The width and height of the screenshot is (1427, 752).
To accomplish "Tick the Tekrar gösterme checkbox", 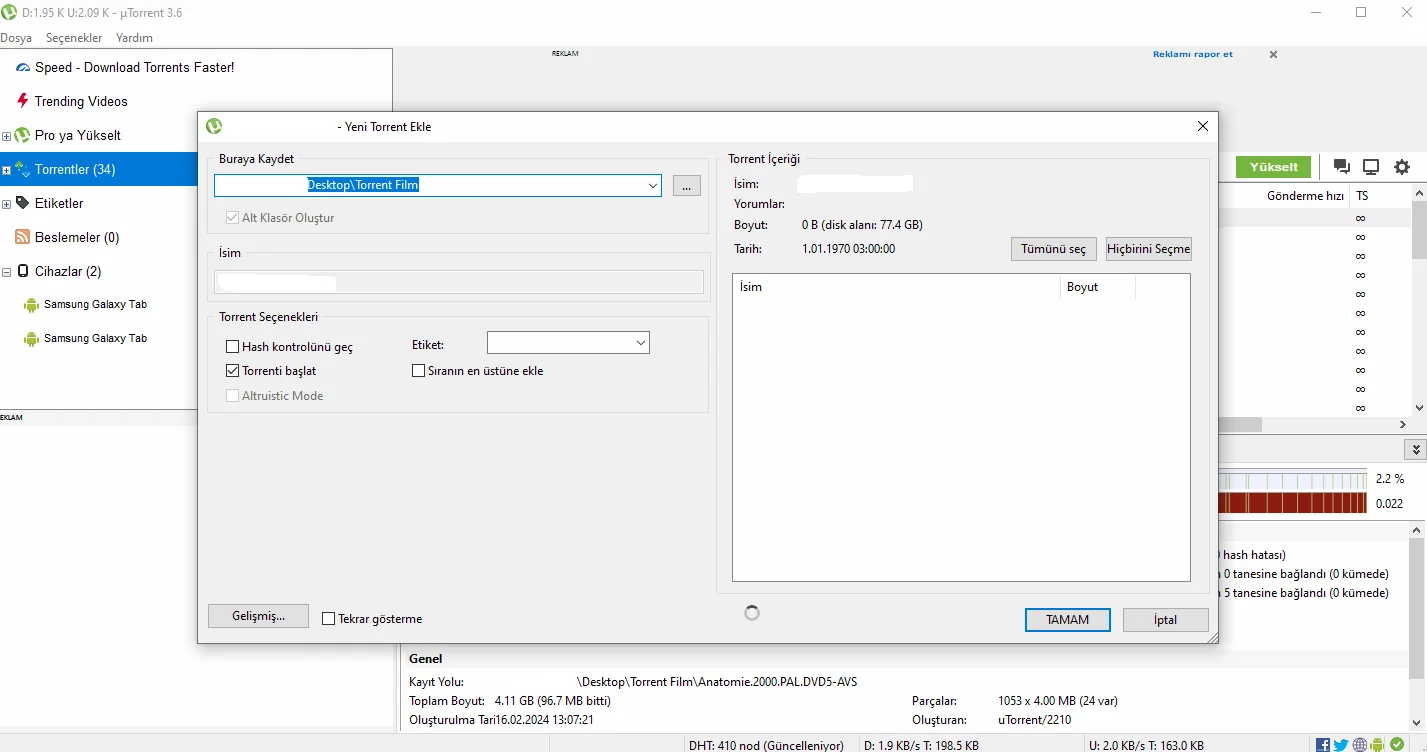I will pyautogui.click(x=329, y=619).
